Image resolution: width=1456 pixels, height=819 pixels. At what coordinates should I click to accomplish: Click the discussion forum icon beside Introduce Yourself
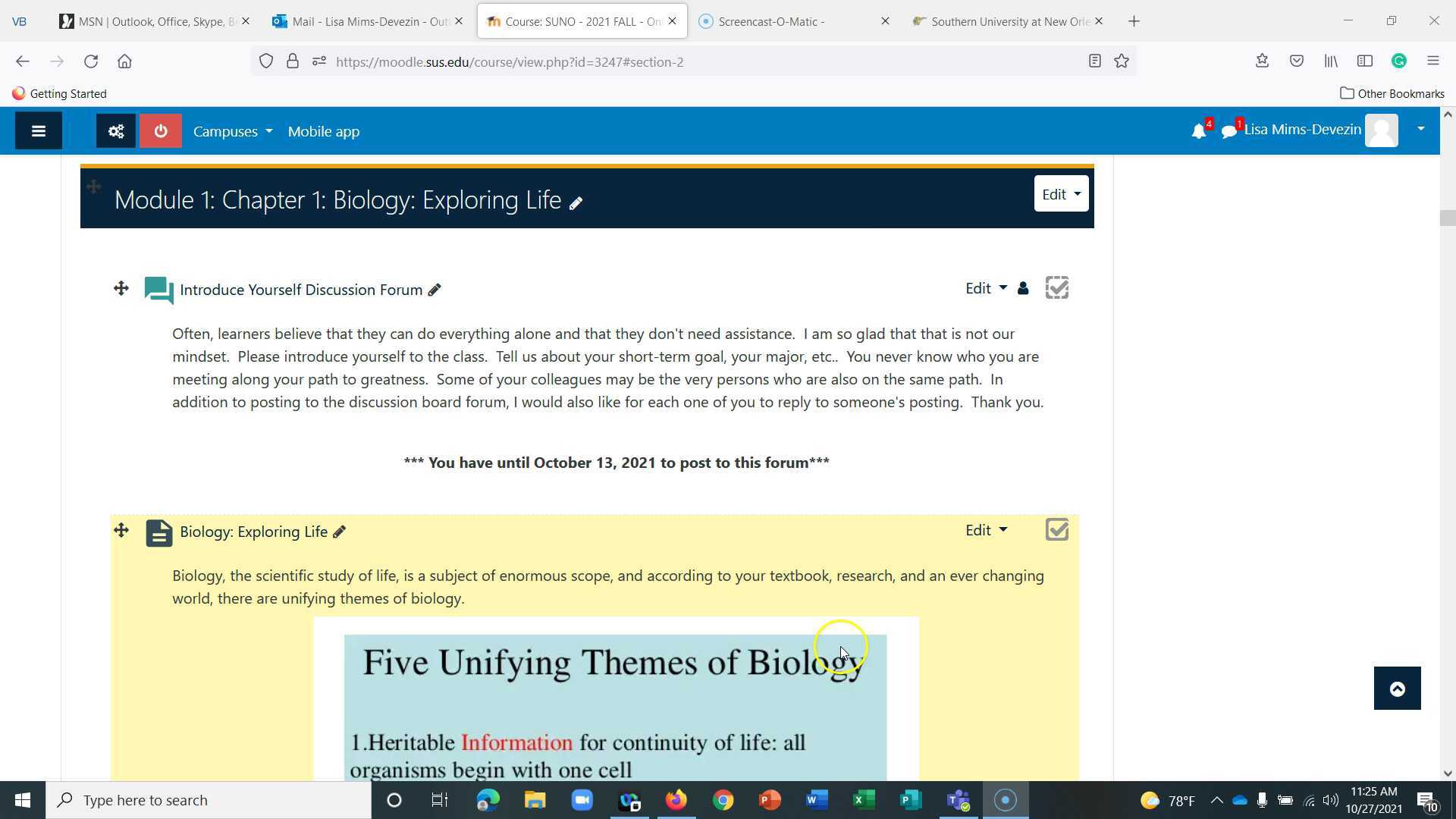(158, 289)
